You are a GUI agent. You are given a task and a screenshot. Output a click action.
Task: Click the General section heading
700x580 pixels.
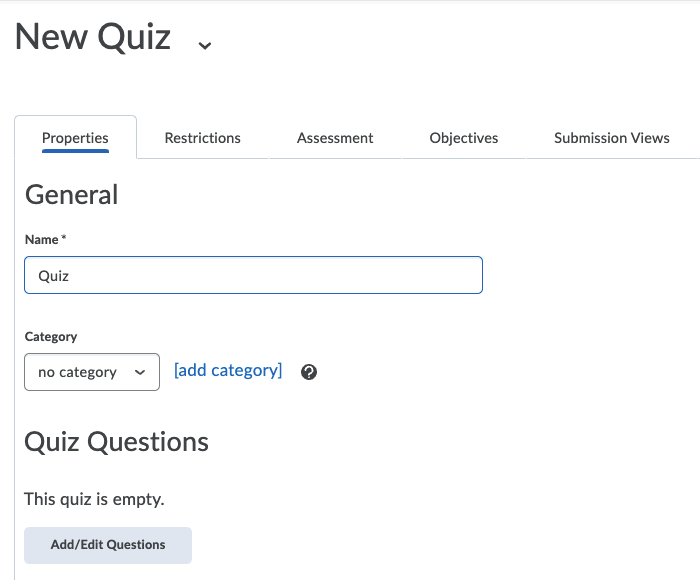click(x=71, y=194)
